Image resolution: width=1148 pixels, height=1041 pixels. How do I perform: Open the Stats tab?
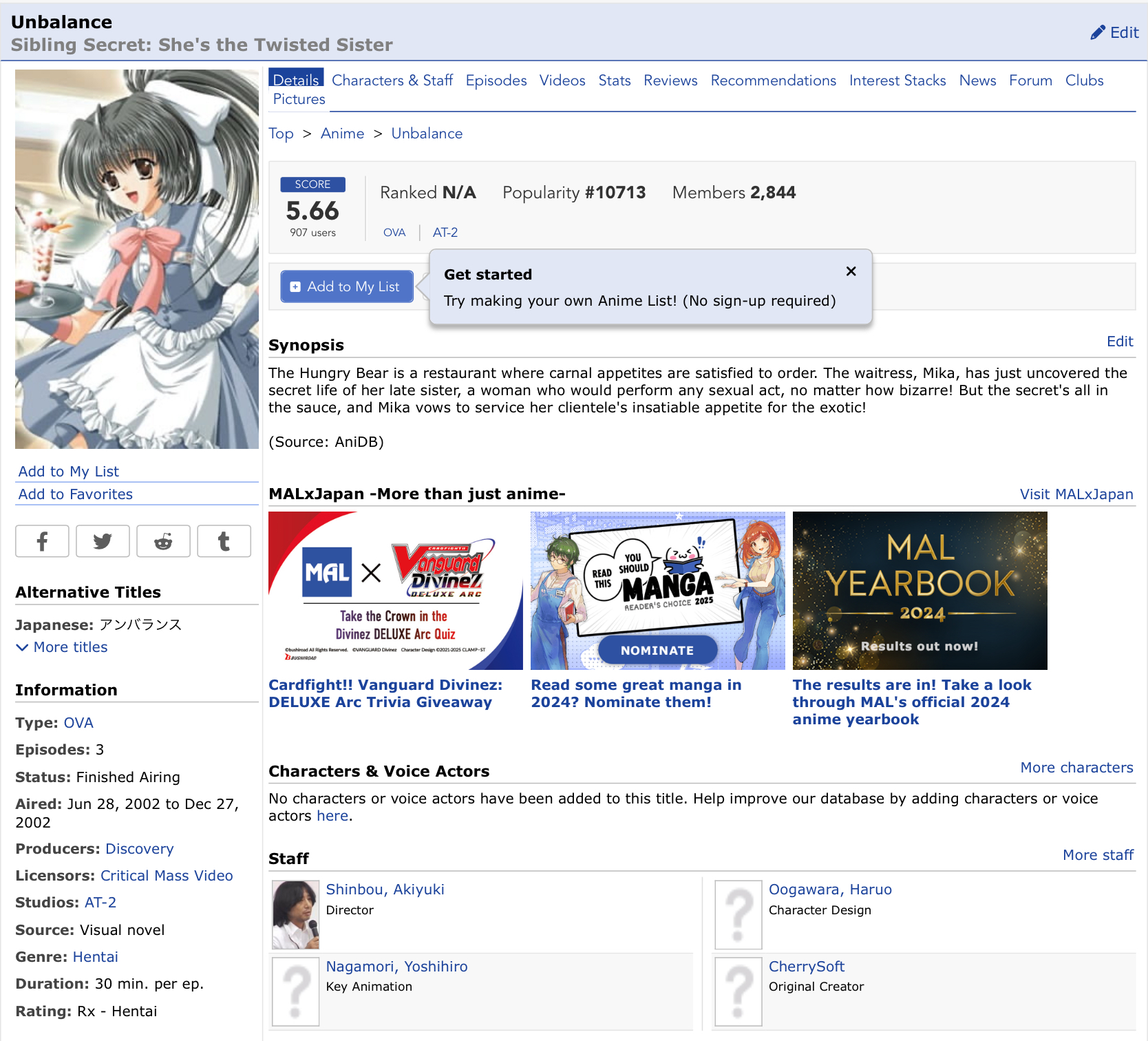[615, 81]
